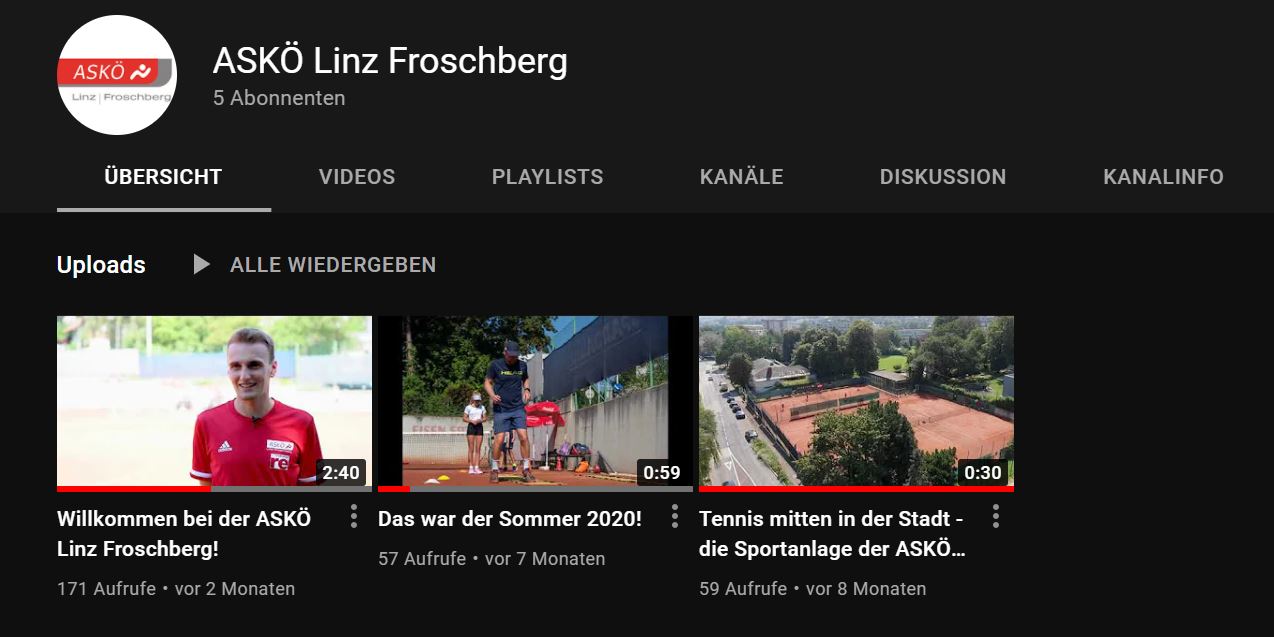Click the 0:59 duration badge
Image resolution: width=1274 pixels, height=637 pixels.
pyautogui.click(x=662, y=473)
